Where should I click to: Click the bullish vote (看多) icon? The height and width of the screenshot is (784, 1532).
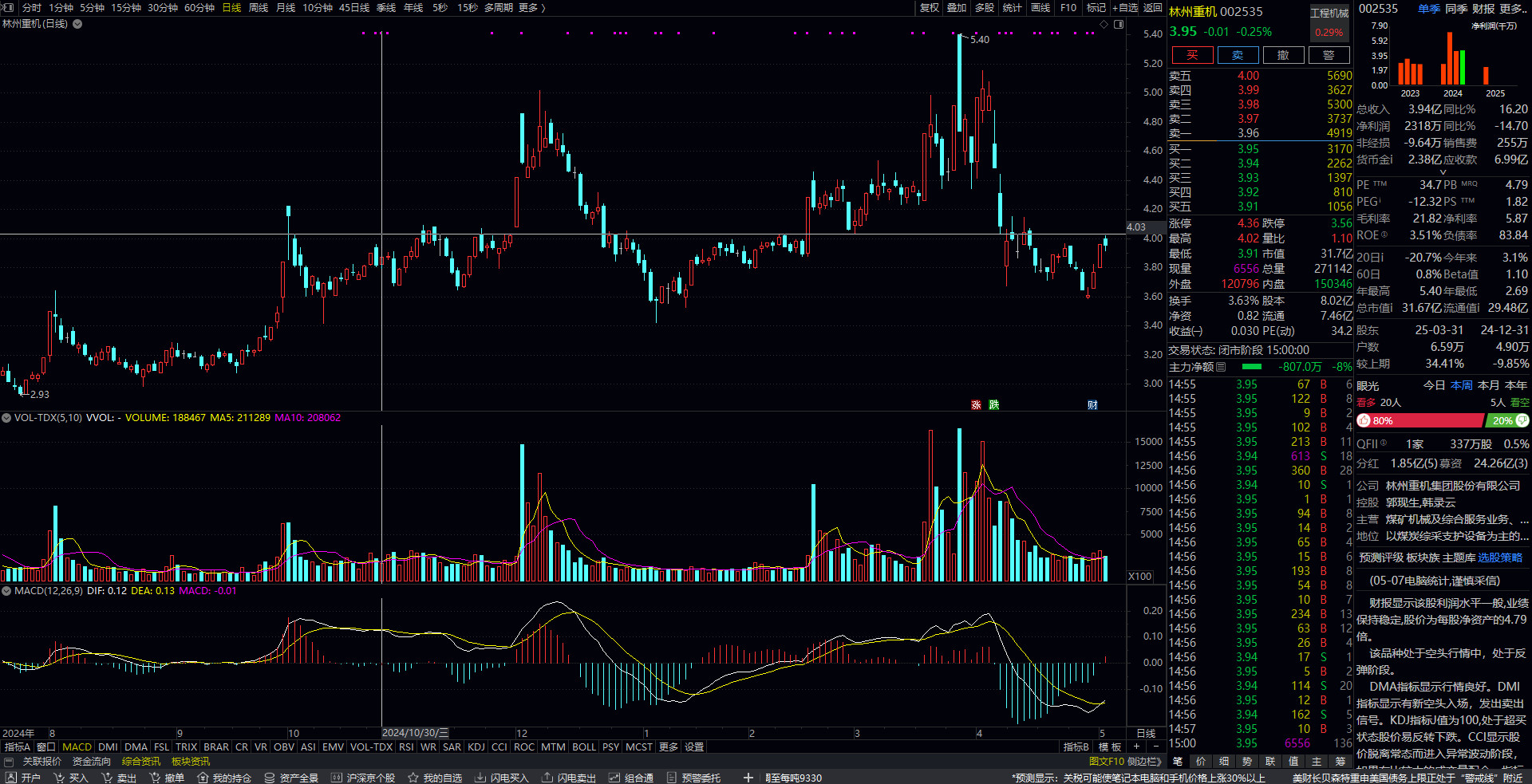[1364, 420]
